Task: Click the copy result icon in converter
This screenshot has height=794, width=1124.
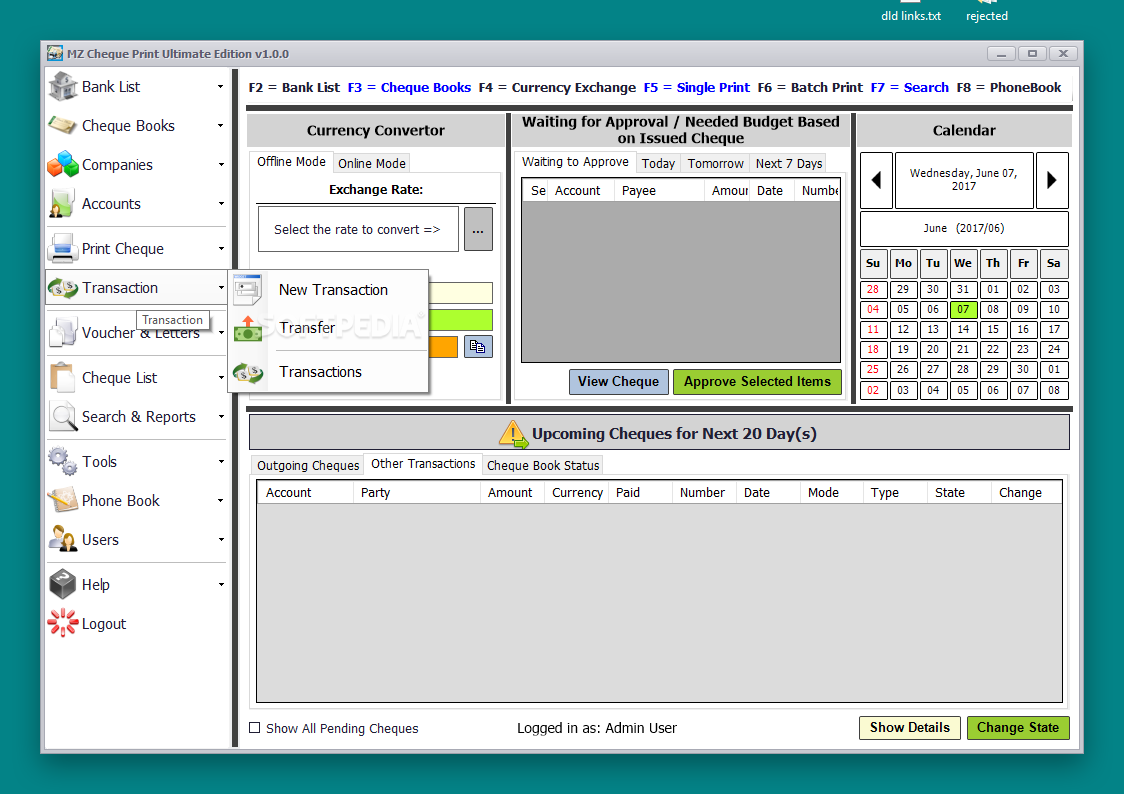Action: (x=477, y=347)
